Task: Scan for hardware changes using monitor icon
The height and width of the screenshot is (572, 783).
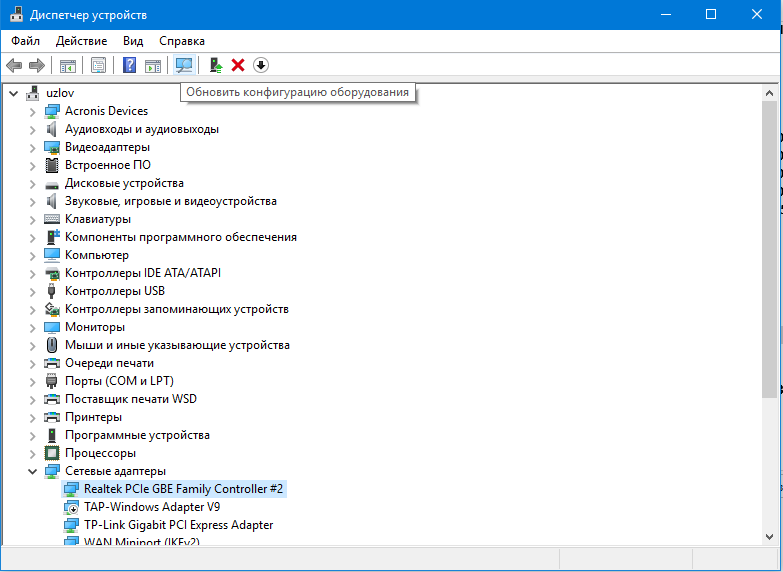Action: coord(183,65)
